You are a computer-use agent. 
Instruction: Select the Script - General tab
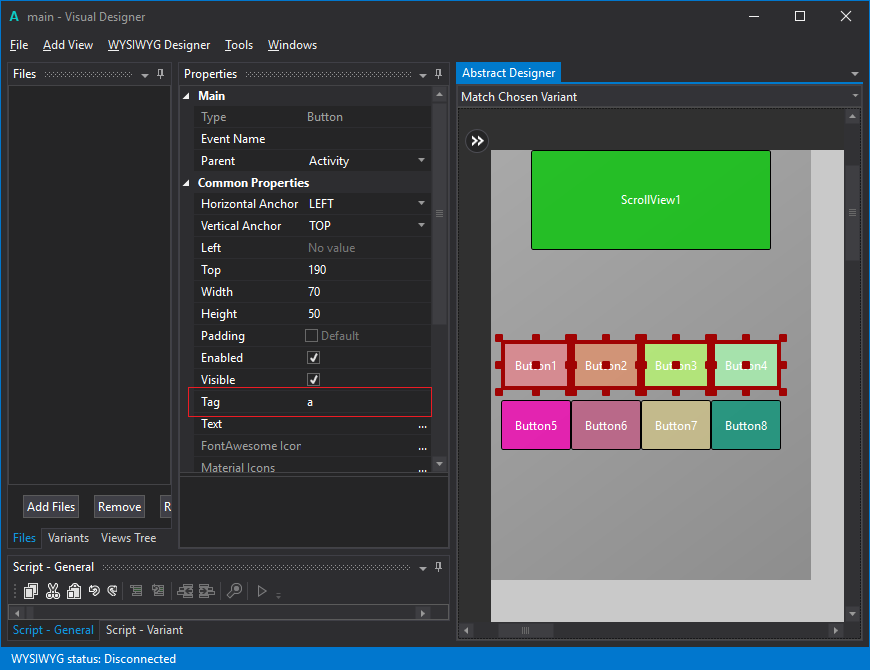(53, 630)
